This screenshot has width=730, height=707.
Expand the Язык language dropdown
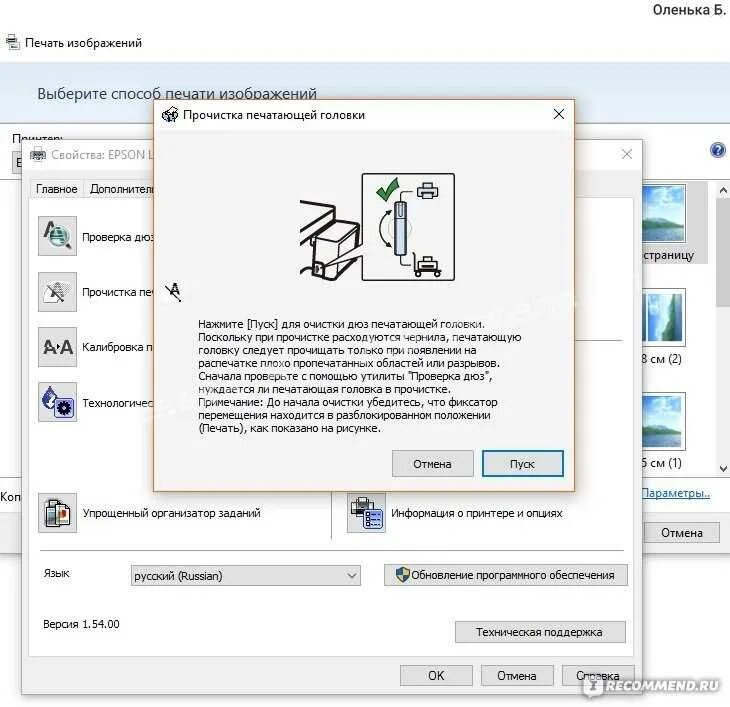coord(245,576)
